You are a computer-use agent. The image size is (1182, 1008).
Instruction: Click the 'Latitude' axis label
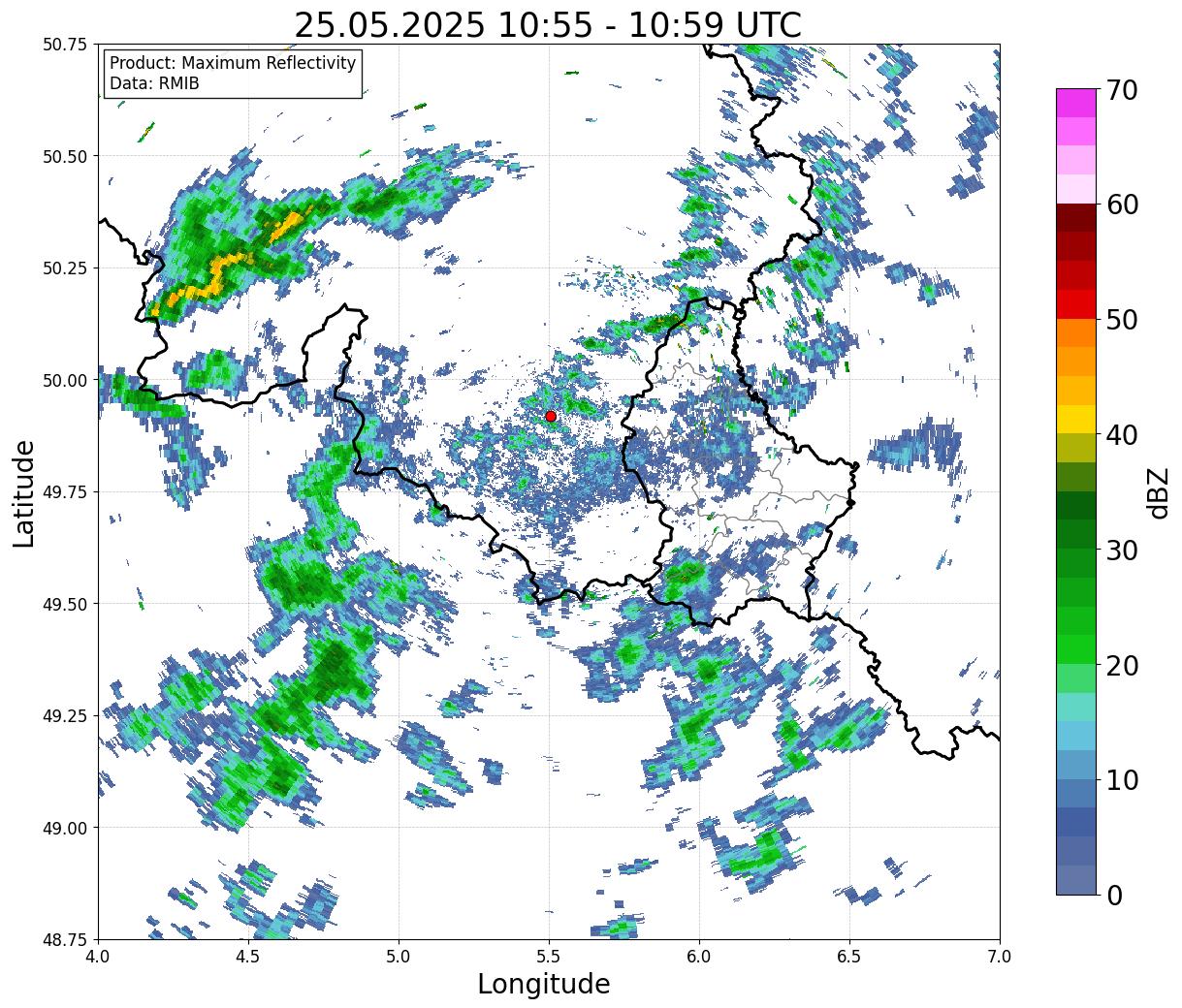point(24,492)
